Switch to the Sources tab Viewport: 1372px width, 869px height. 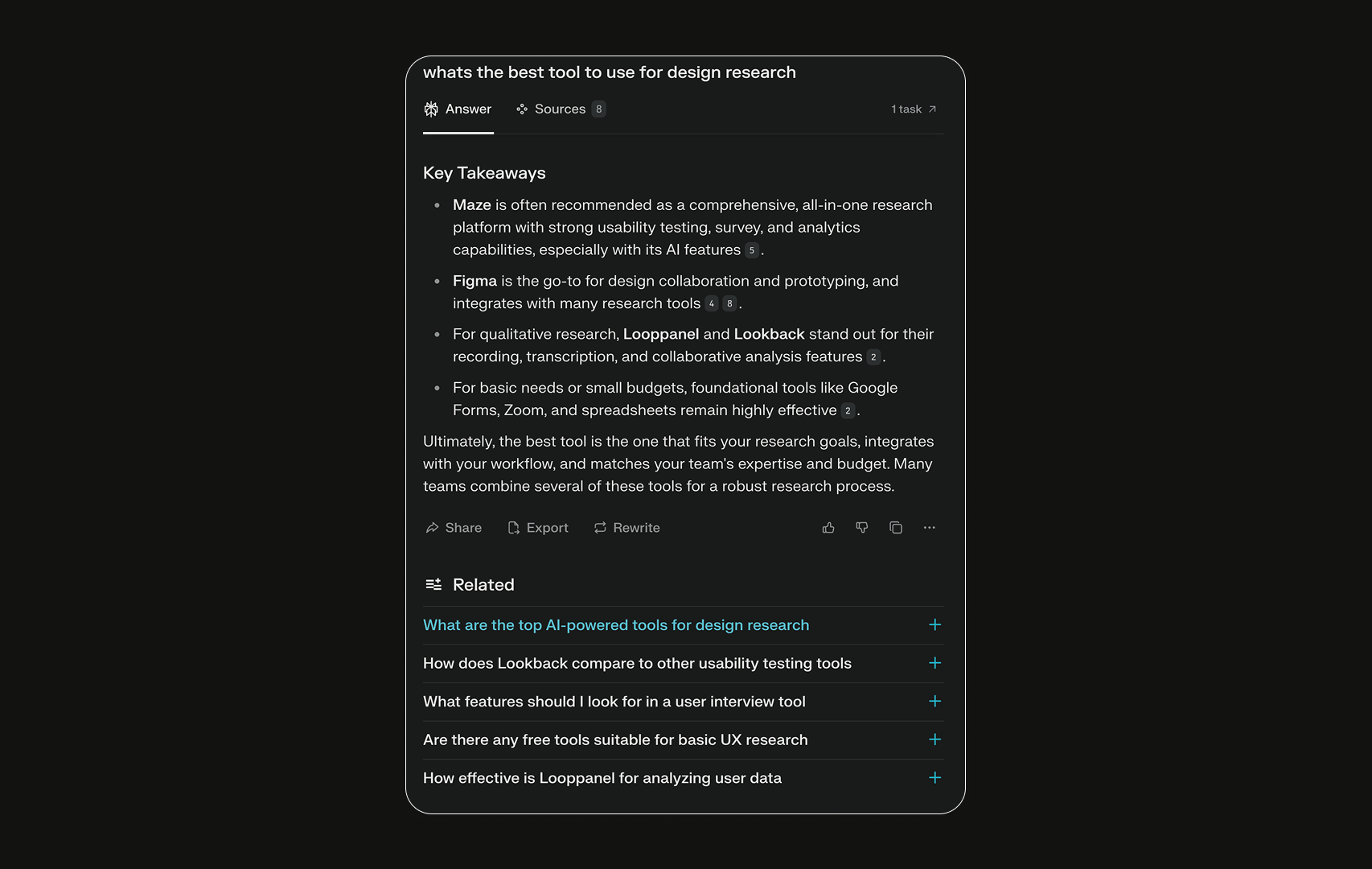561,109
